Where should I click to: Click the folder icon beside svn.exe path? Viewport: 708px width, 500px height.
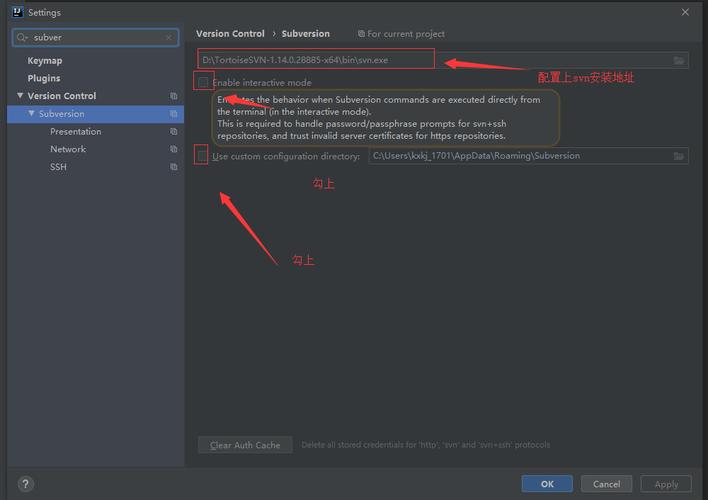pos(679,61)
